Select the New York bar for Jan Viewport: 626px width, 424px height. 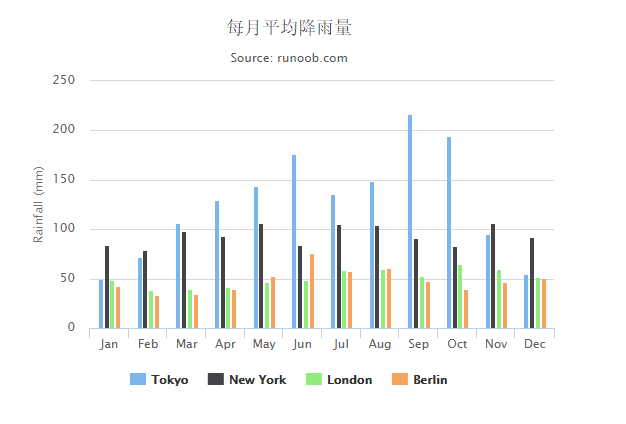(107, 287)
